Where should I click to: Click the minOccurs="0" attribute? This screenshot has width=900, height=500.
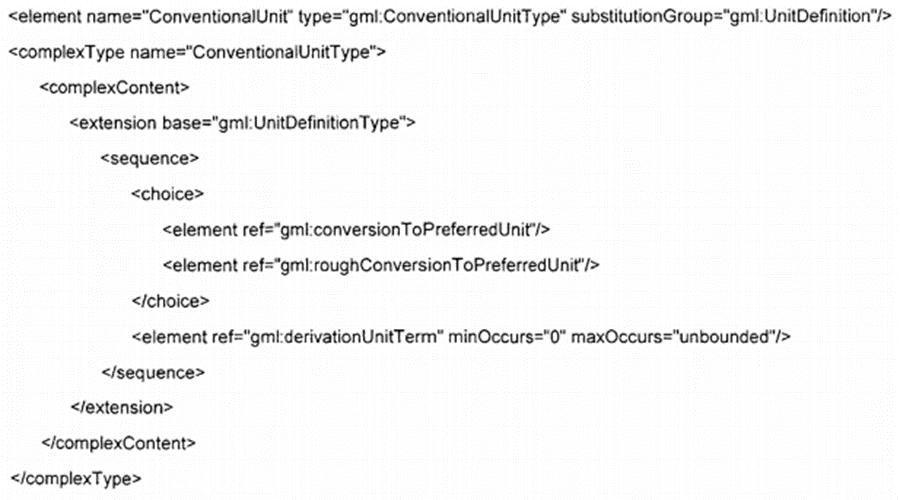[x=507, y=337]
